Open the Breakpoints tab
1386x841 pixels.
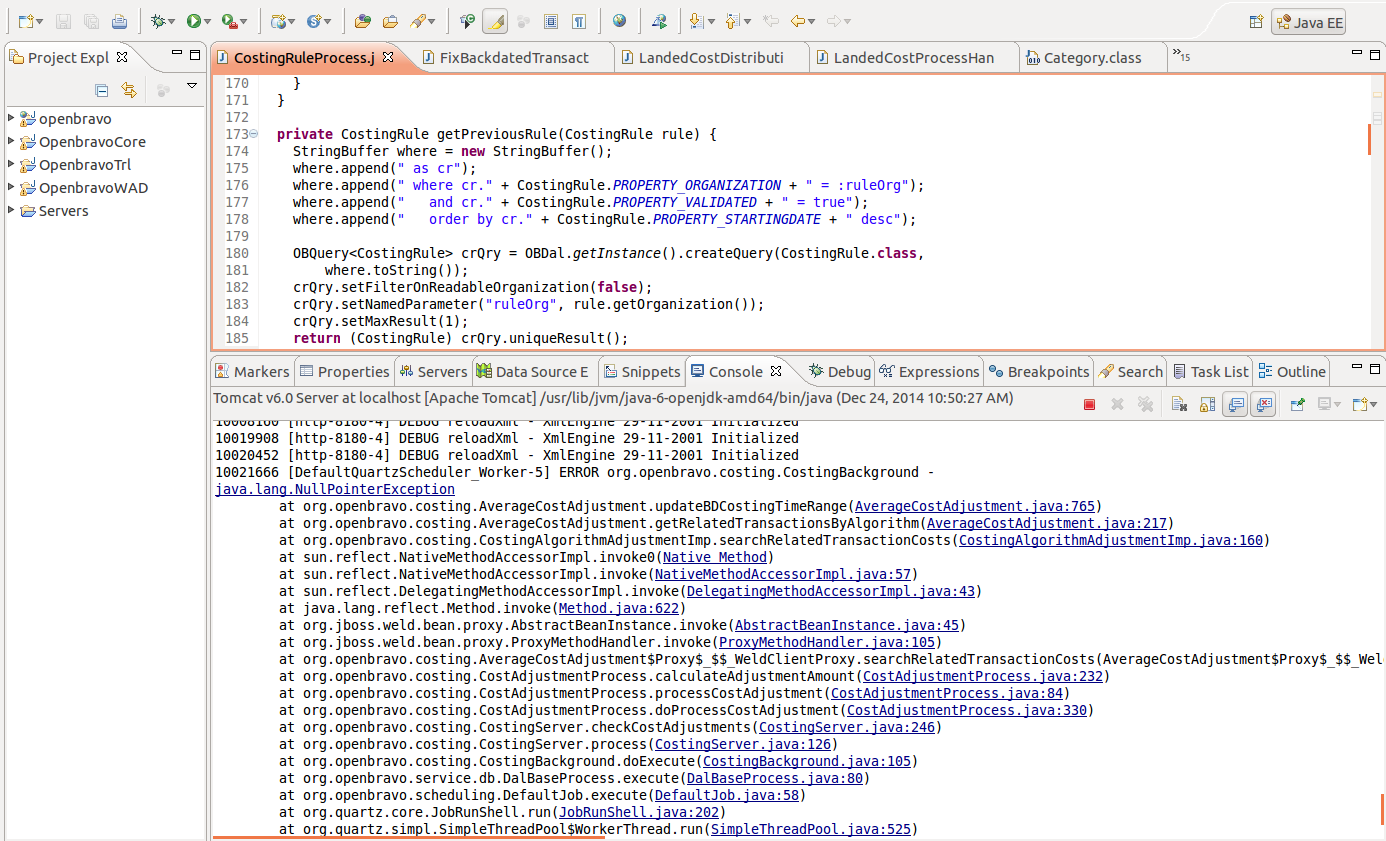pos(1047,372)
